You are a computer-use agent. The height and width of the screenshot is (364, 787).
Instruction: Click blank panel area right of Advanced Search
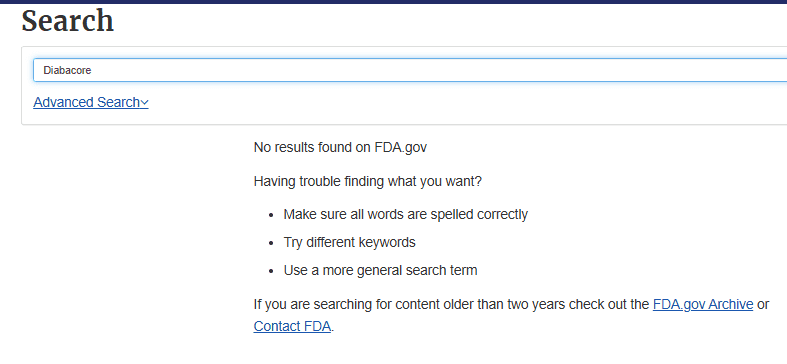[452, 103]
